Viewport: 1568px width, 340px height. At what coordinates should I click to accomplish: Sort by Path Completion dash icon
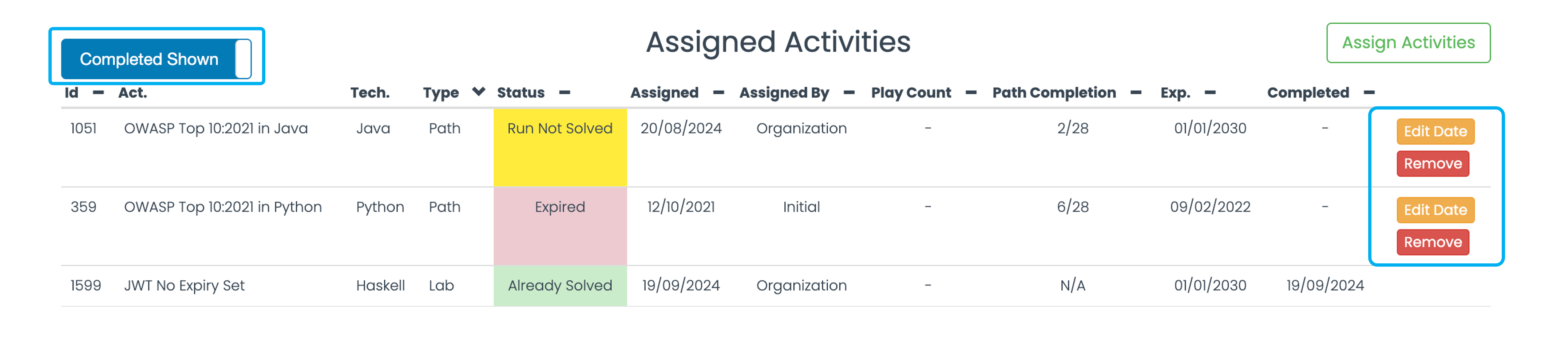[1135, 93]
